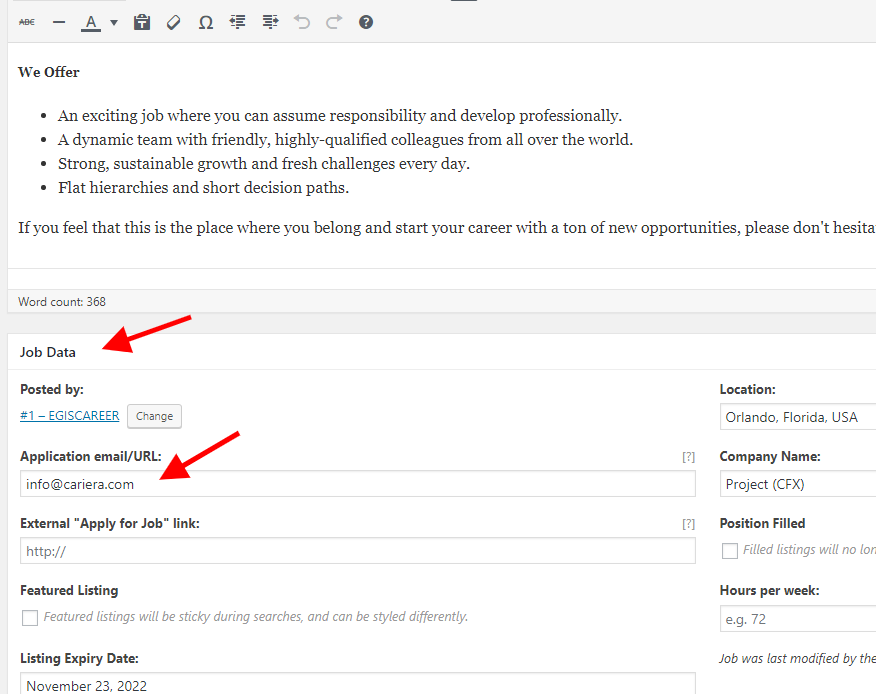Insert horizontal line from toolbar
This screenshot has width=876, height=694.
59,22
